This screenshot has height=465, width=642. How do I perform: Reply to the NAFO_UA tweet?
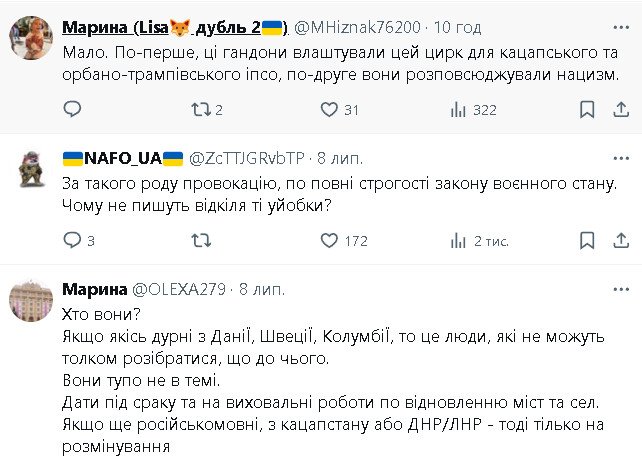click(72, 240)
